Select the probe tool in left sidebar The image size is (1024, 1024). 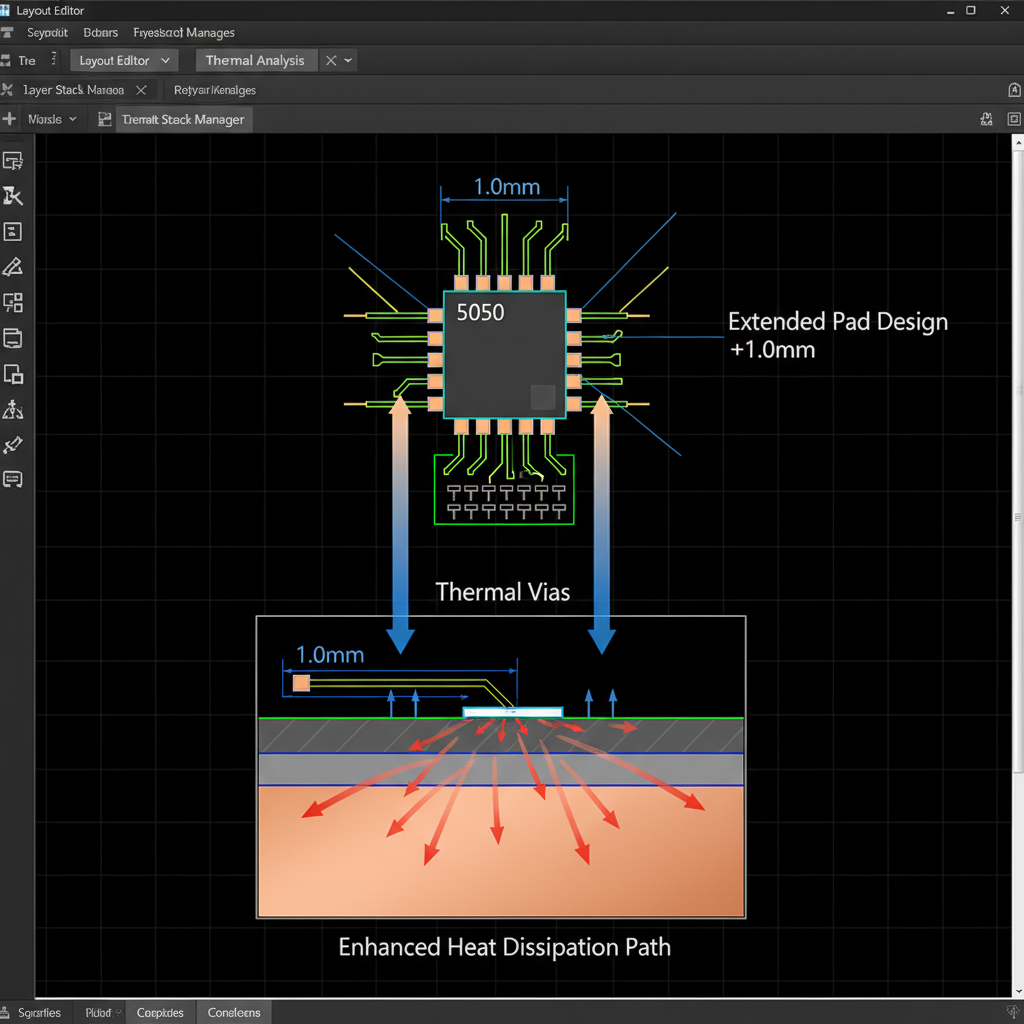pyautogui.click(x=13, y=445)
